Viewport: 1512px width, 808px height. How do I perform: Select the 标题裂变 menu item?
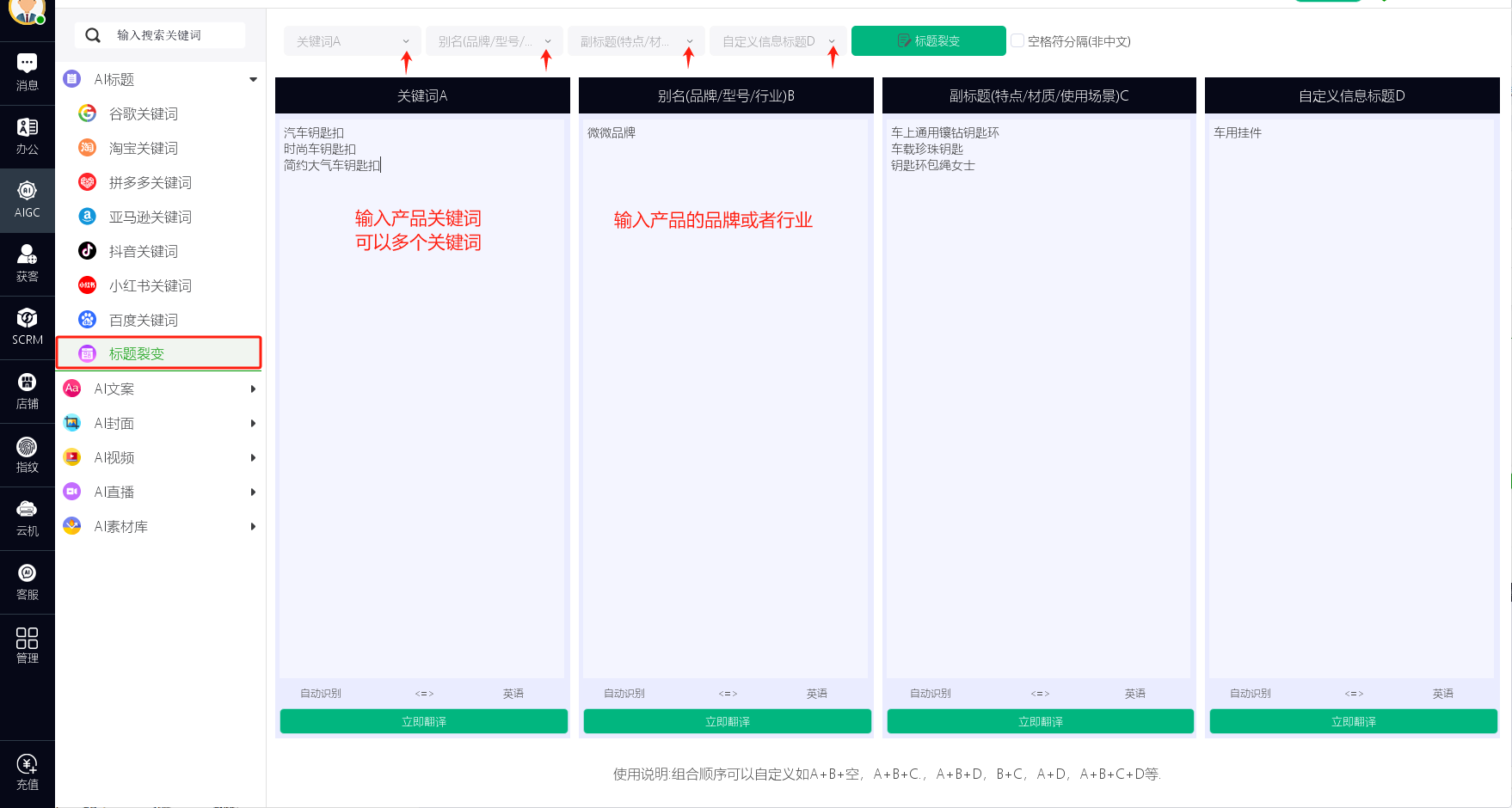(159, 353)
